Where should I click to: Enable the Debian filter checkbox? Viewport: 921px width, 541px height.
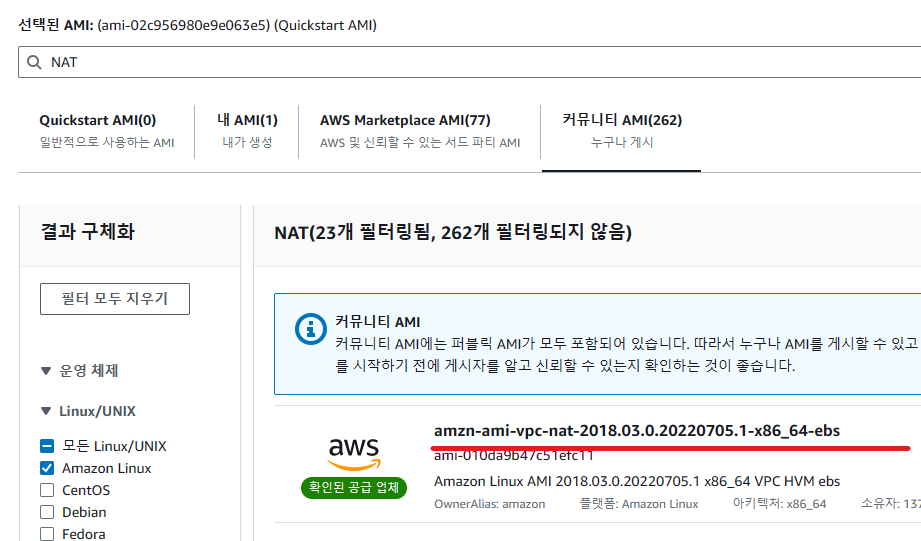[47, 512]
